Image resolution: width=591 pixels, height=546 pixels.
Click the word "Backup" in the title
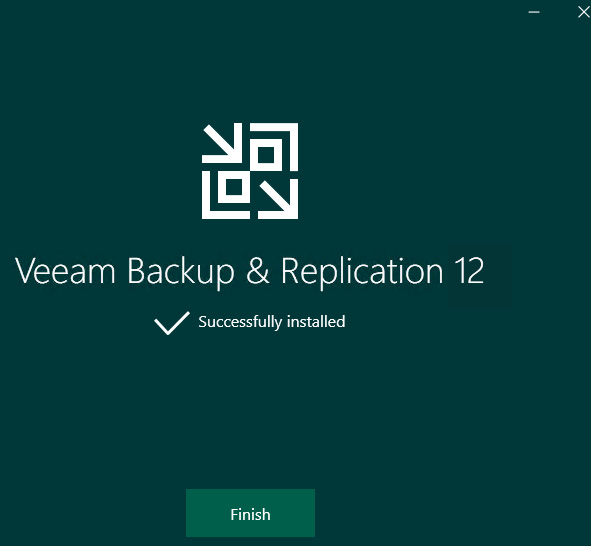(181, 272)
